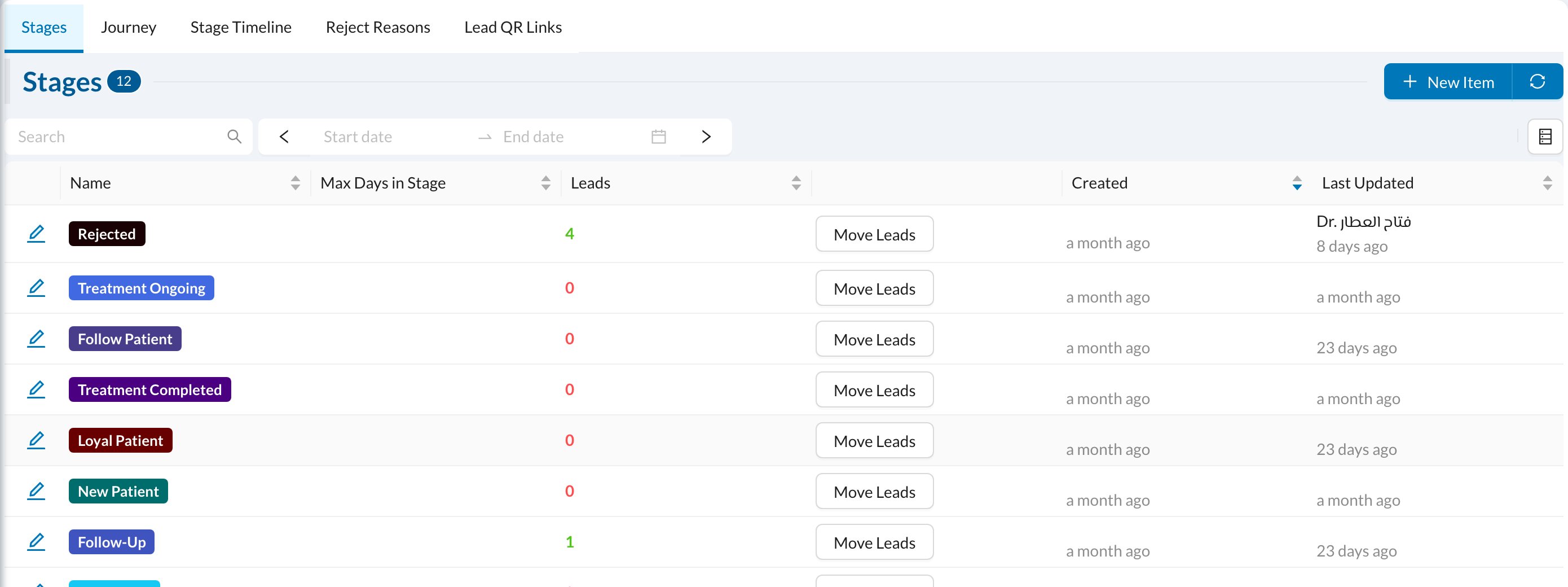Click the pencil icon for Treatment Ongoing
The image size is (1568, 587).
(x=36, y=288)
